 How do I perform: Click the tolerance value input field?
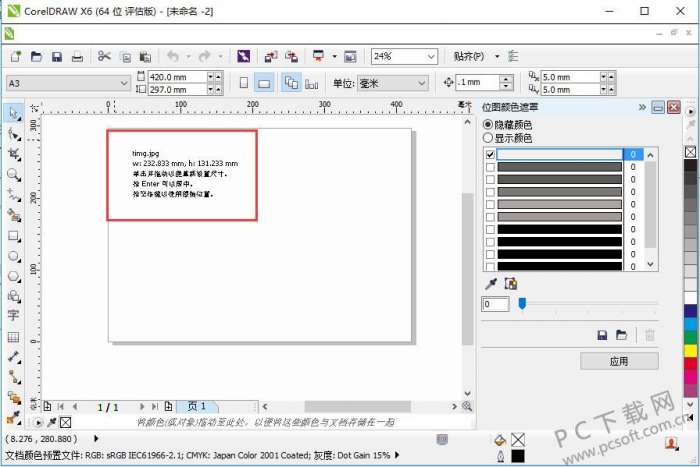[495, 304]
